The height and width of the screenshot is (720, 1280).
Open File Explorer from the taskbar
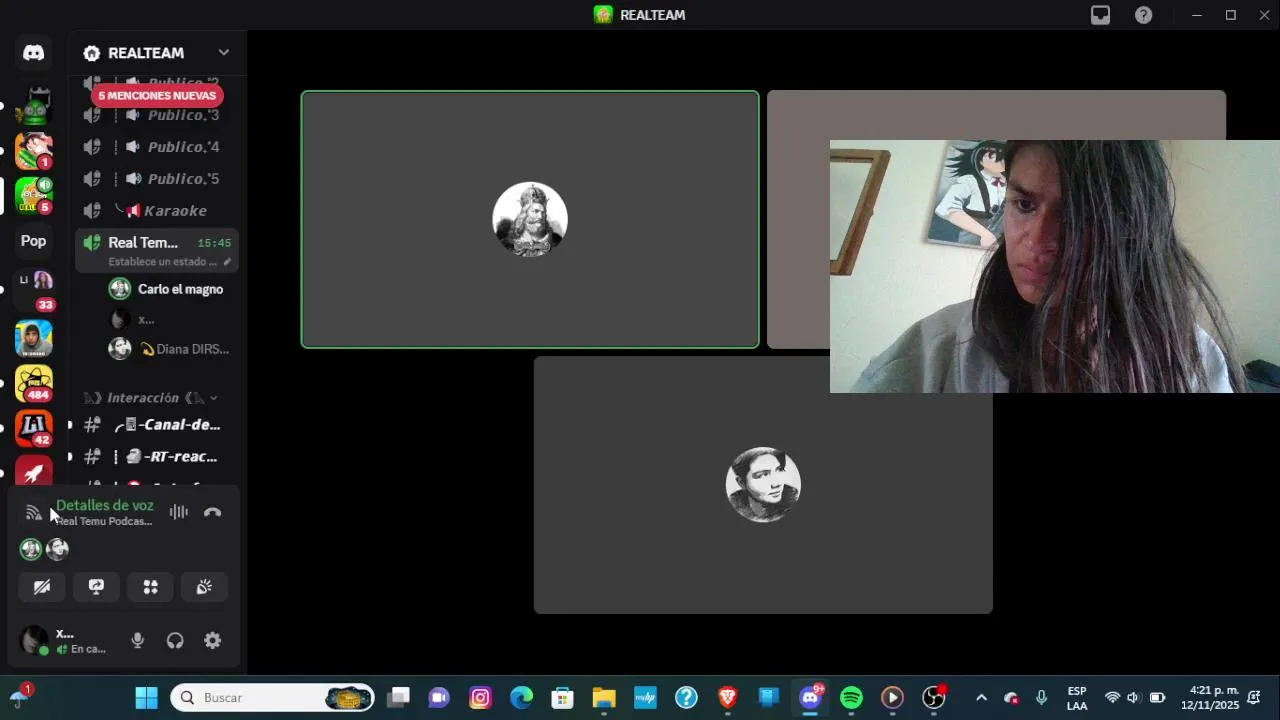tap(604, 698)
